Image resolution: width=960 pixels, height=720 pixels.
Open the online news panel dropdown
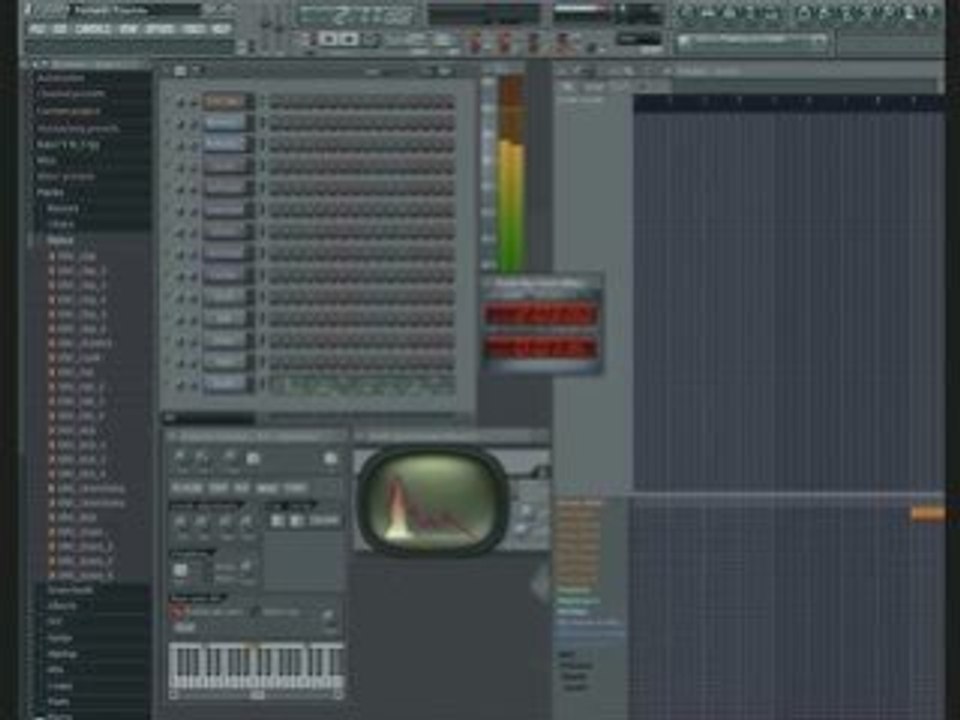(x=820, y=42)
